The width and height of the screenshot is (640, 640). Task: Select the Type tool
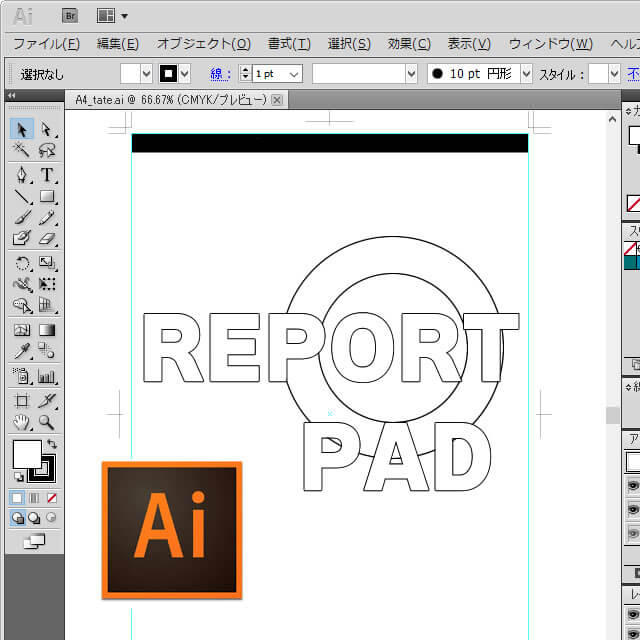pyautogui.click(x=46, y=175)
